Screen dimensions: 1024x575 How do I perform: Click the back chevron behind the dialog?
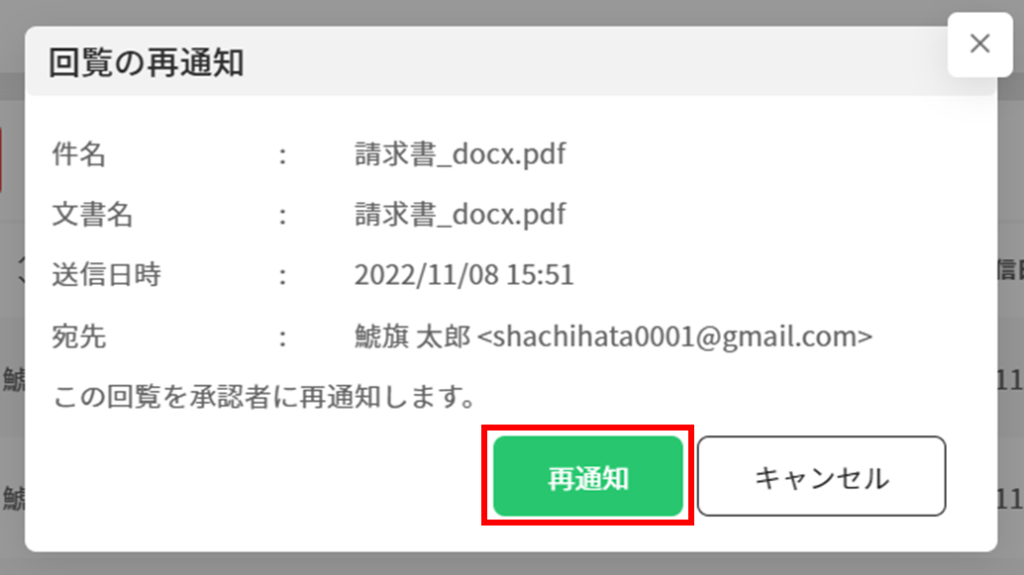coord(21,270)
